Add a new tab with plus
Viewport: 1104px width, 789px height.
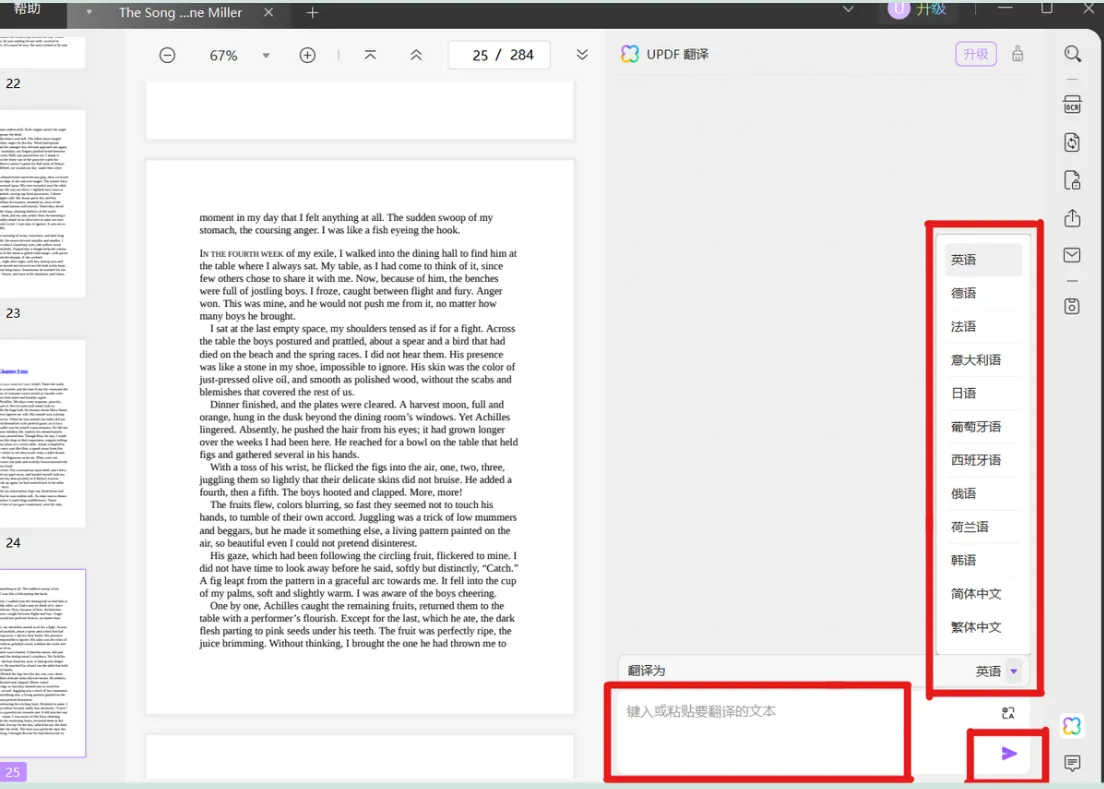(313, 13)
